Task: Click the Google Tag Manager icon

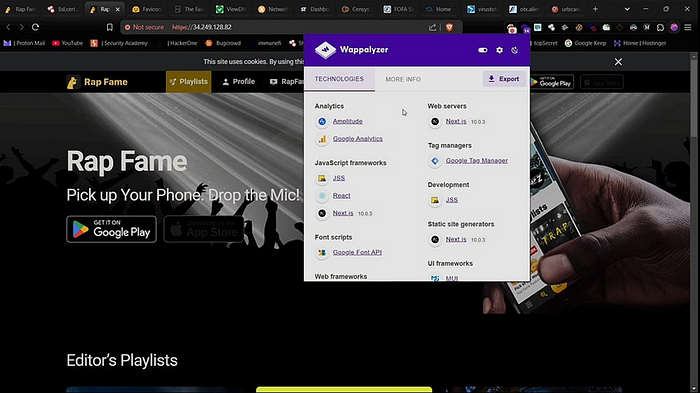Action: click(435, 161)
